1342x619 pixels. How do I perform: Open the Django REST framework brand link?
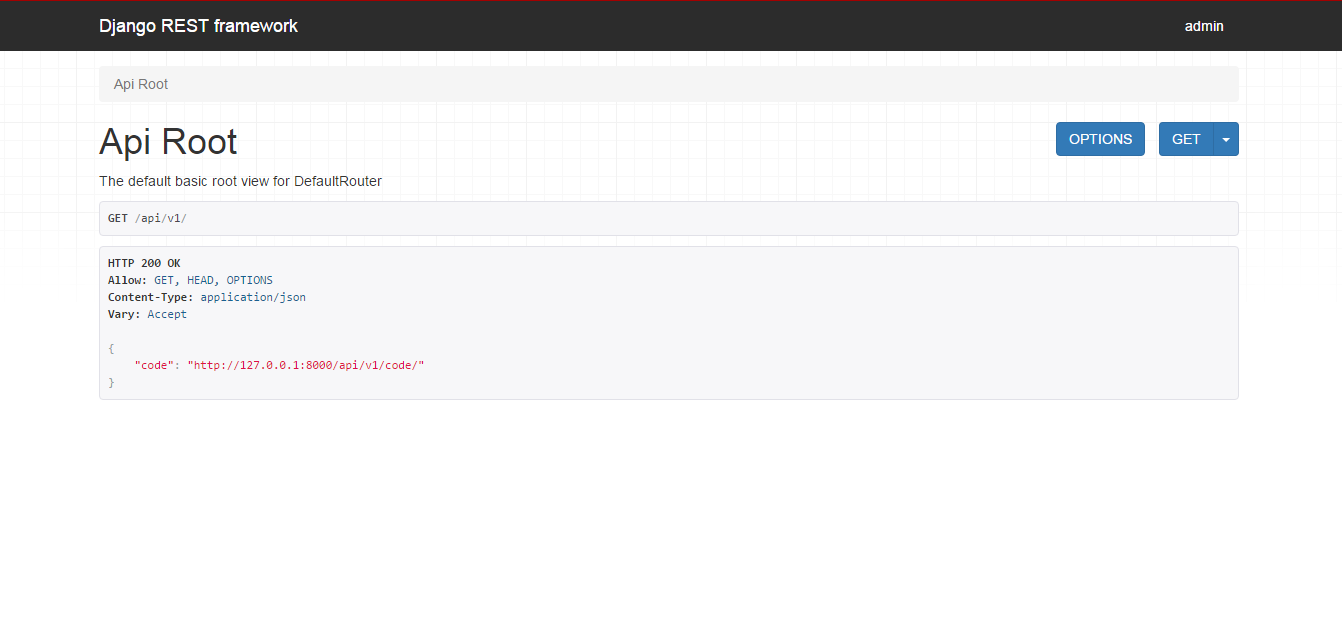pos(198,26)
